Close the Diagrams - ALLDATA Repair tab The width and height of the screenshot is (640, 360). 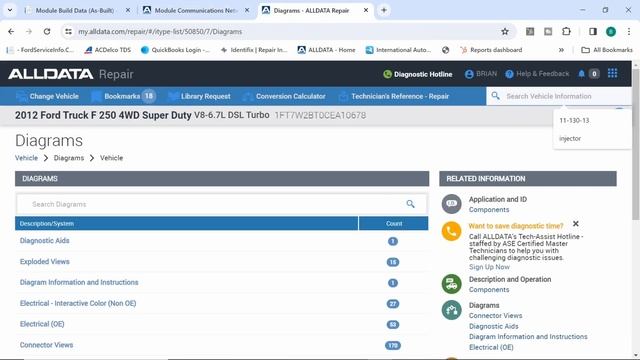point(366,10)
